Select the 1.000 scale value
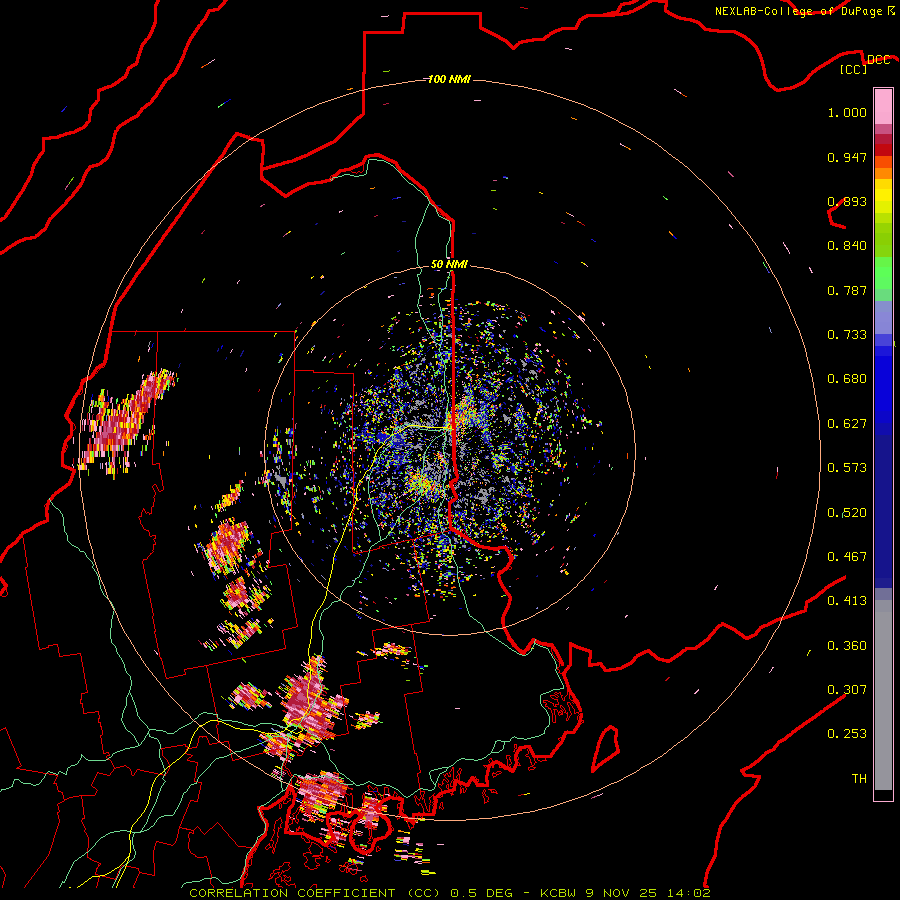 pos(847,112)
